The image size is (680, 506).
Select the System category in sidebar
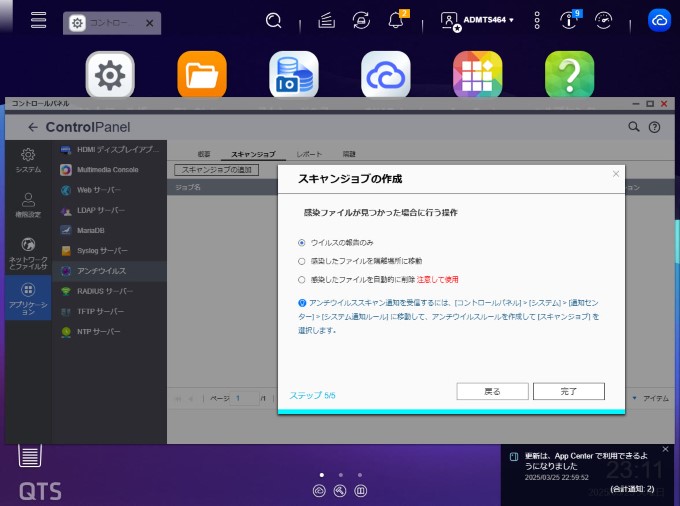click(x=28, y=160)
